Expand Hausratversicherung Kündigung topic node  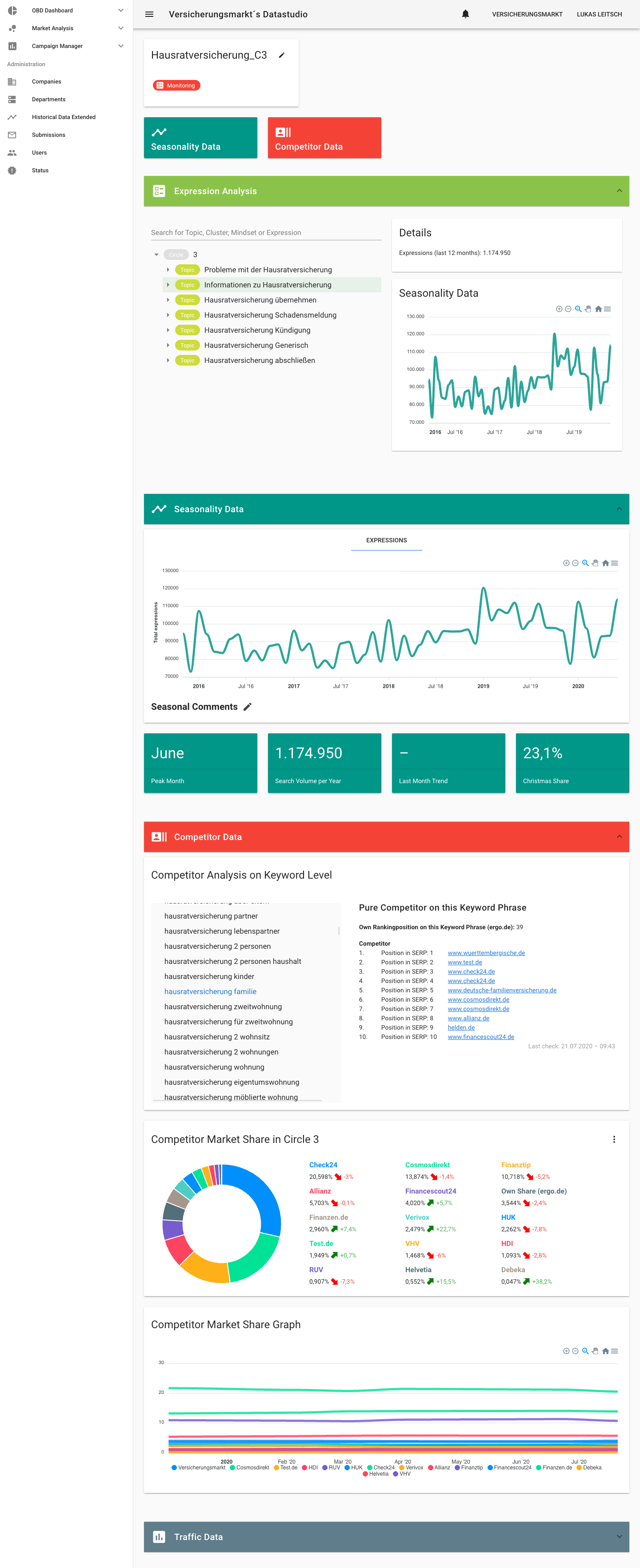coord(168,330)
